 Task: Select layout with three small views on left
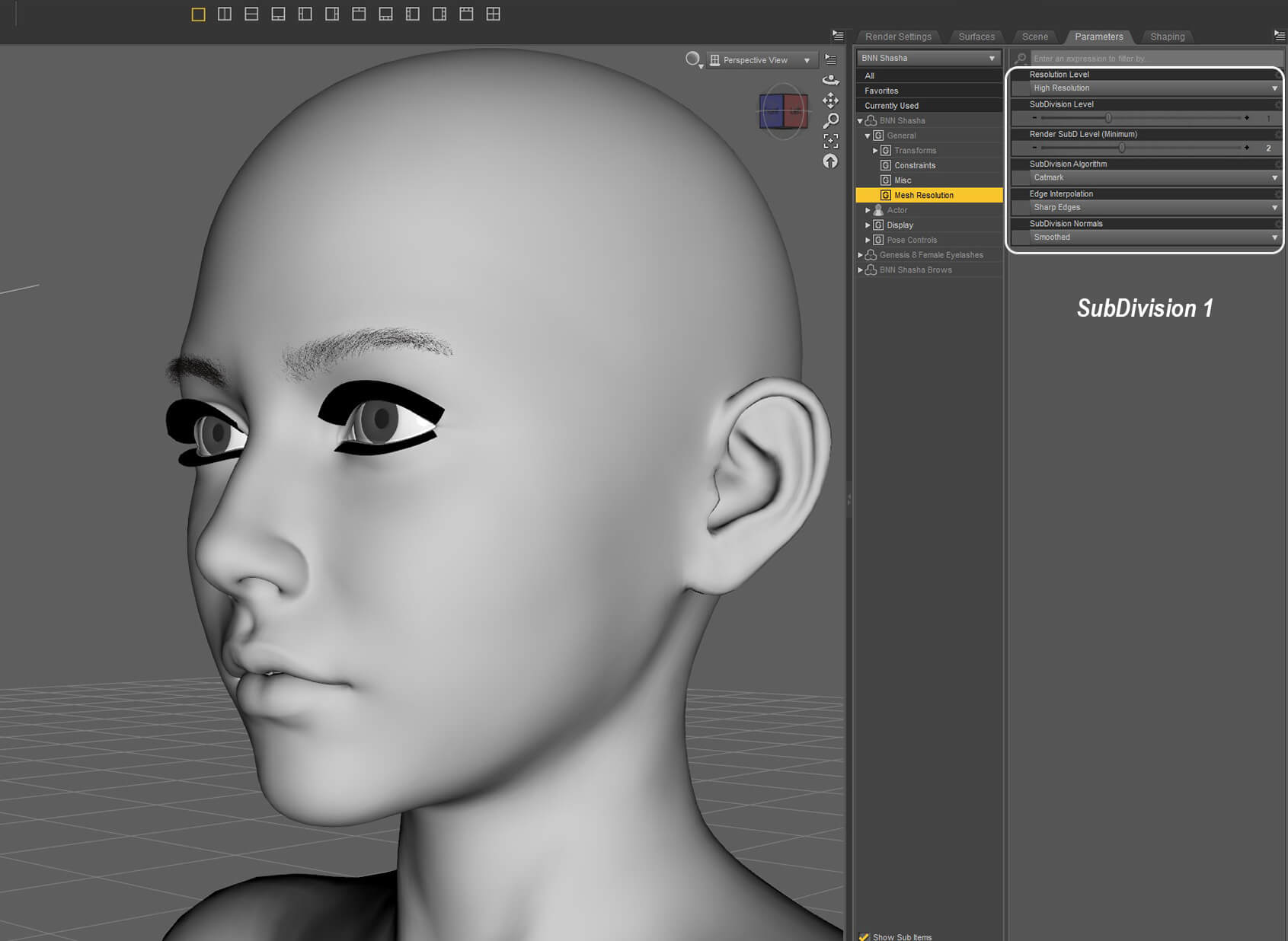point(412,14)
